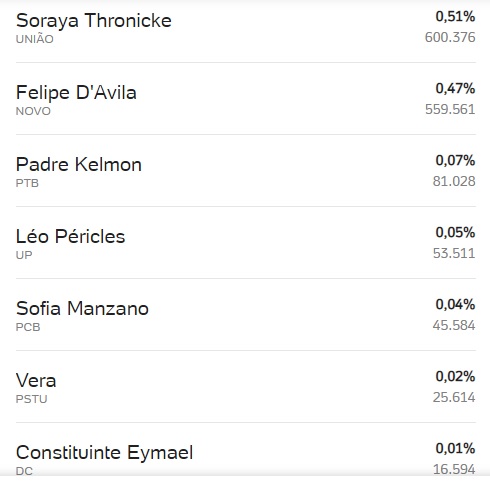The height and width of the screenshot is (485, 490).
Task: Click the PSTU party label
Action: pos(32,399)
